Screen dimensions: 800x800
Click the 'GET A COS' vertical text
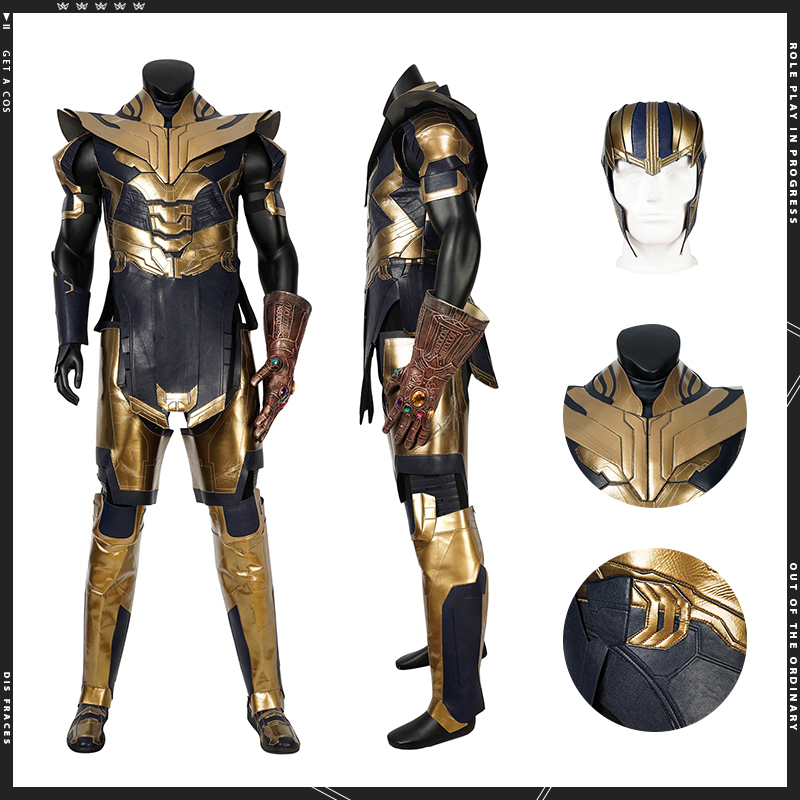click(6, 81)
